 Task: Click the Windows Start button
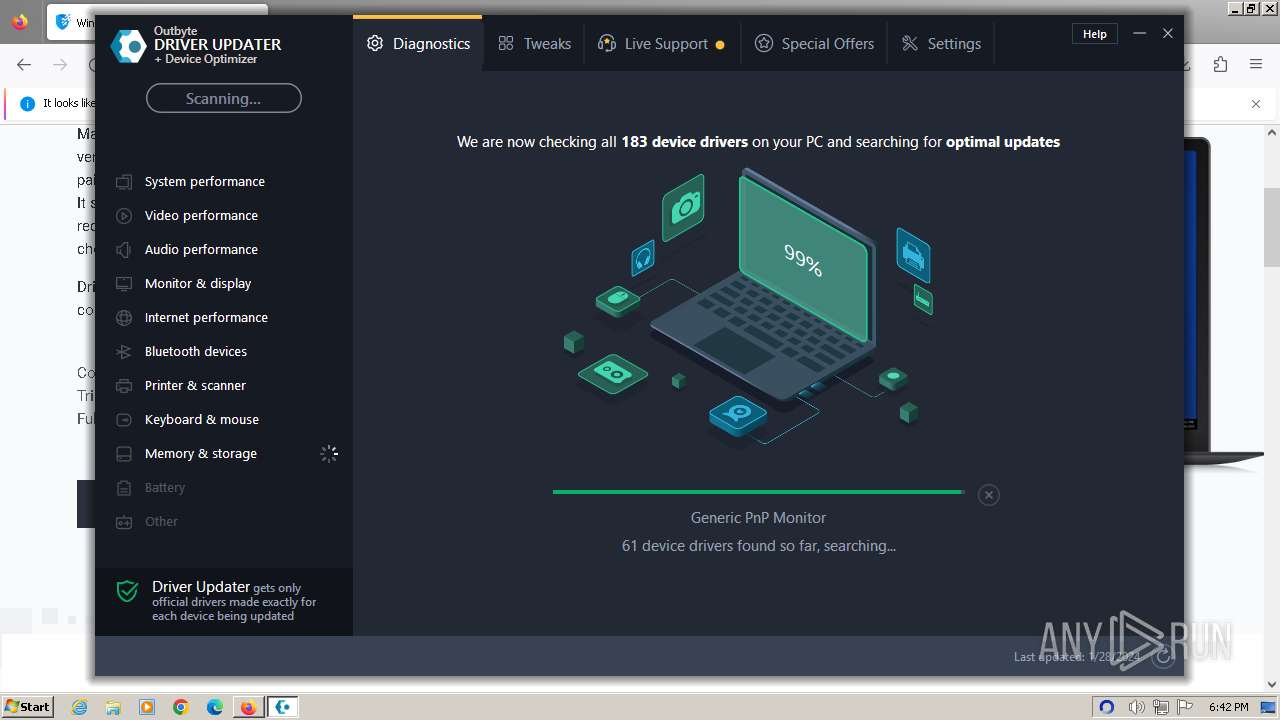point(28,707)
